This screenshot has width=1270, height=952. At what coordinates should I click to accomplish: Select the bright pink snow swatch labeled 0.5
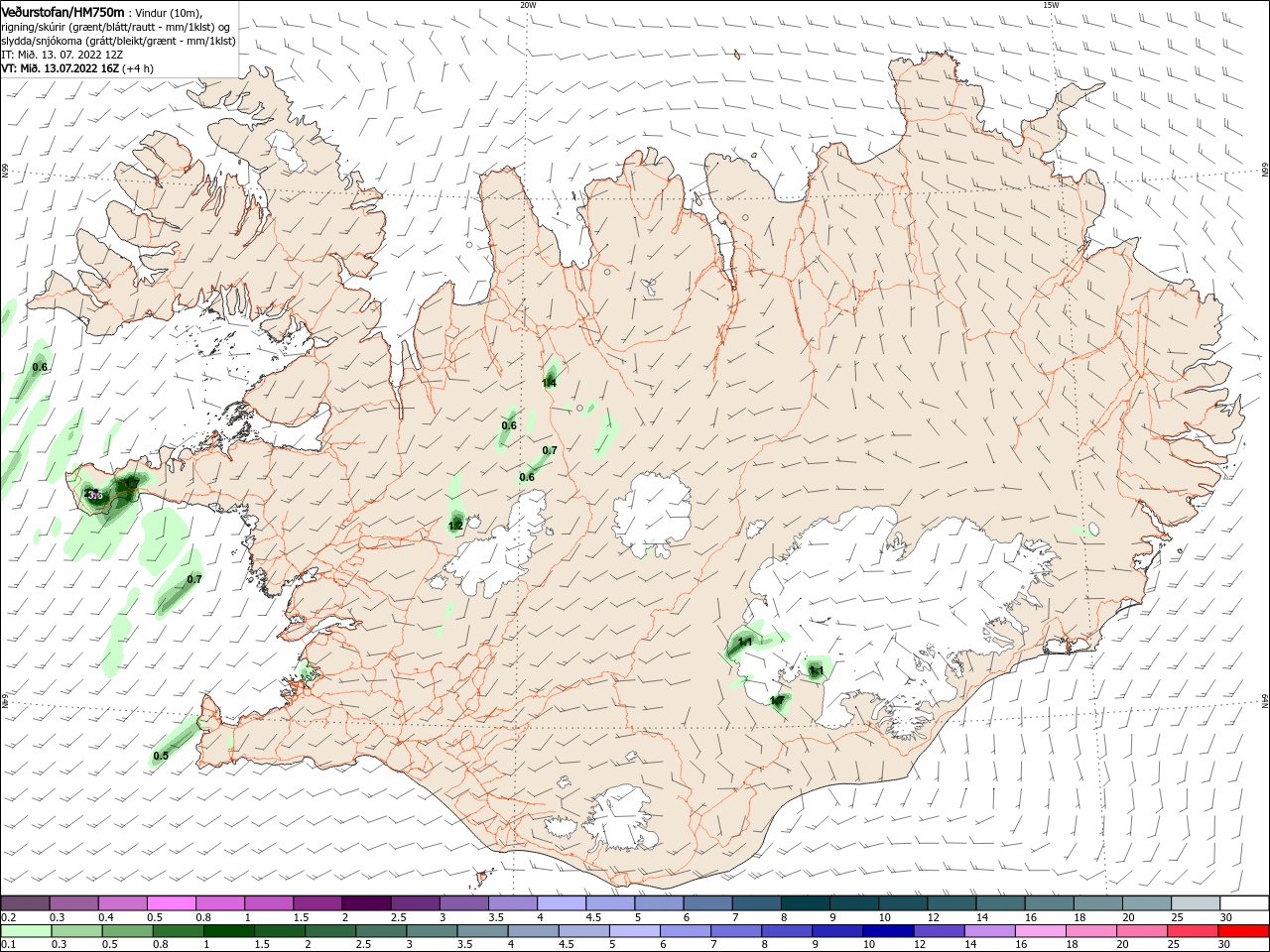171,903
